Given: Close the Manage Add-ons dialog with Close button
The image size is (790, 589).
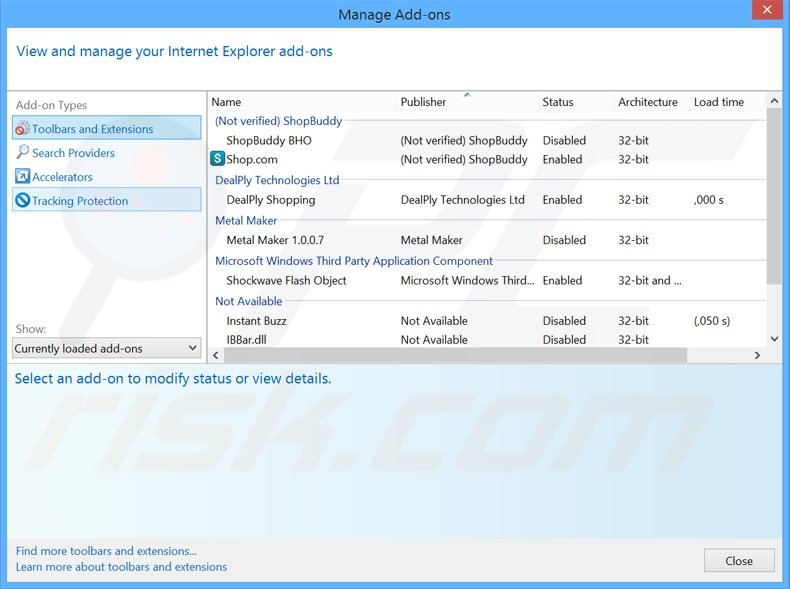Looking at the screenshot, I should tap(739, 560).
